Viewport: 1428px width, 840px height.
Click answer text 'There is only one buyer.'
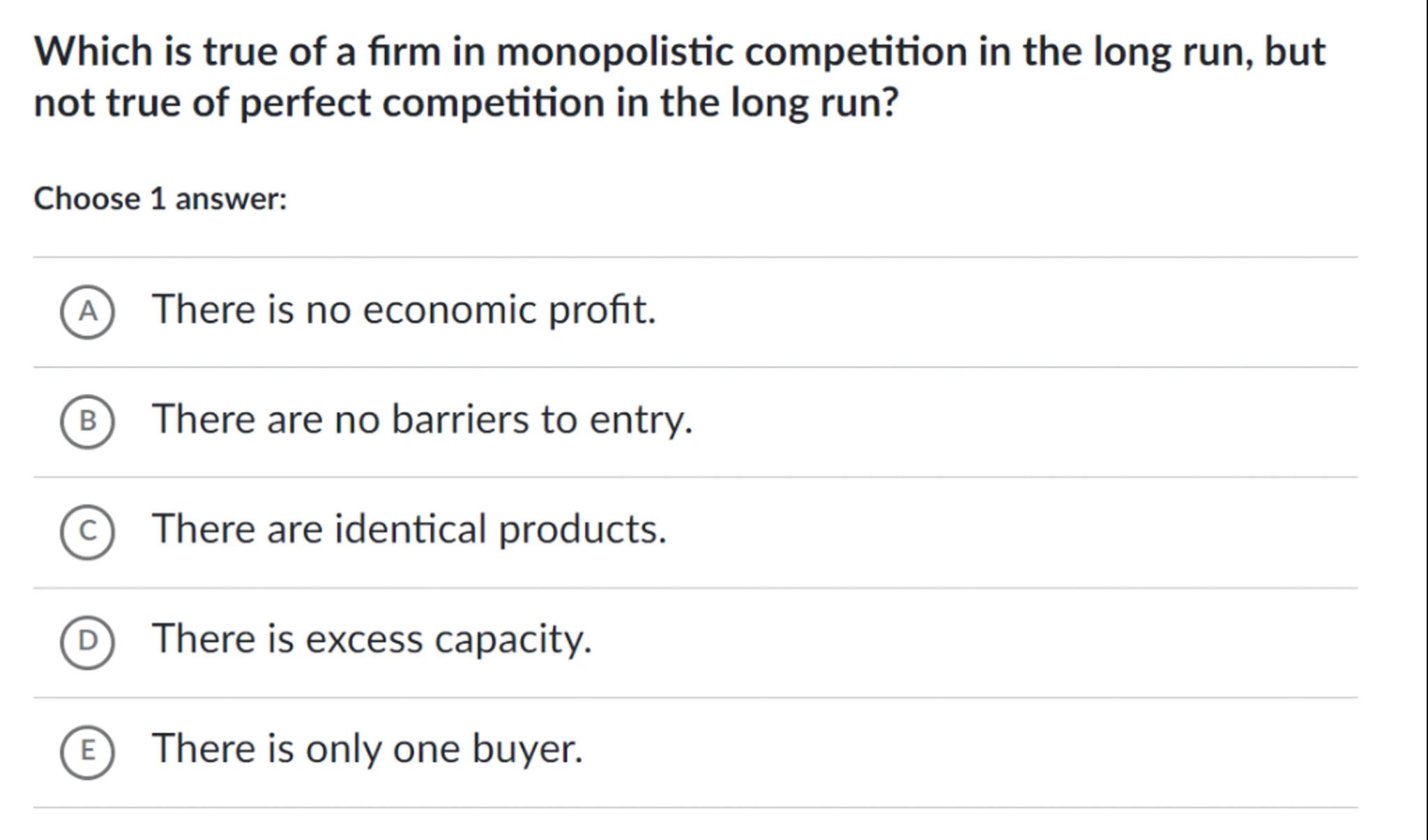(x=367, y=749)
